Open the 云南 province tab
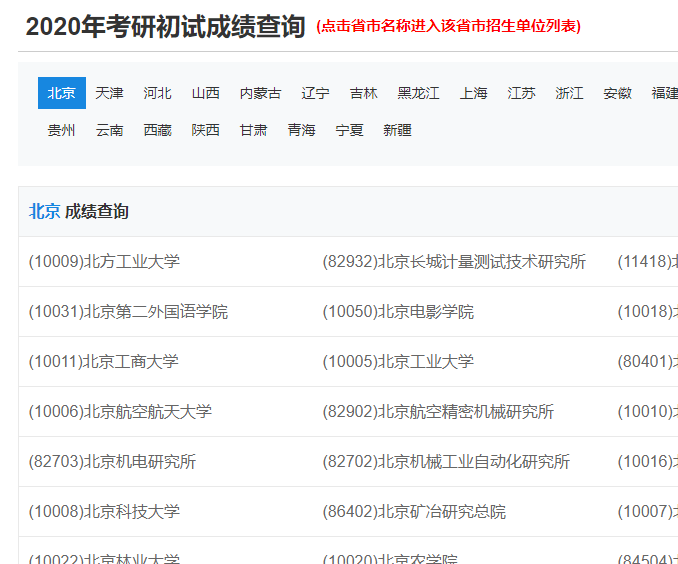678x564 pixels. [109, 130]
